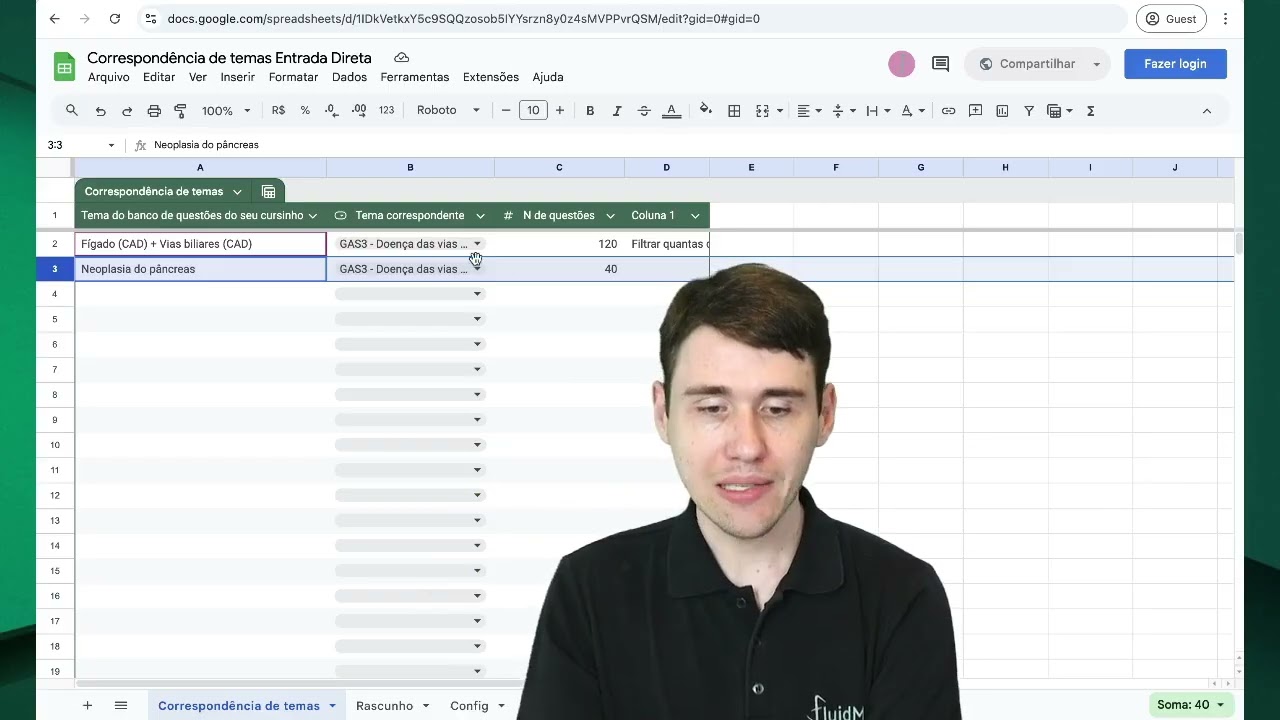The image size is (1280, 720).
Task: Click the Fazer login button
Action: [x=1175, y=64]
